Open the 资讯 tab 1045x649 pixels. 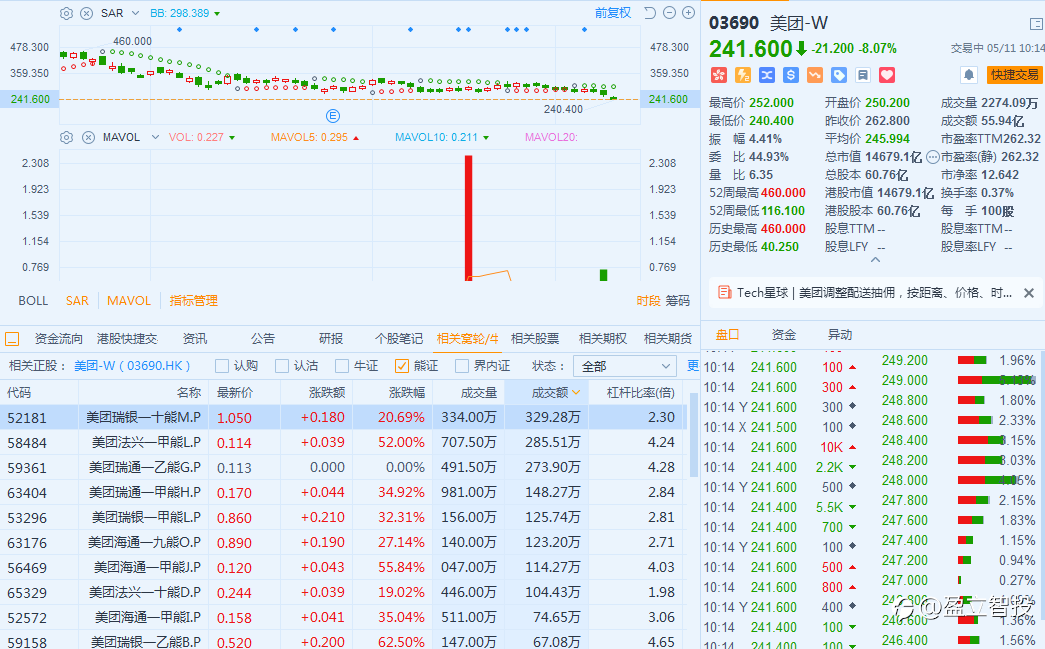pos(195,339)
